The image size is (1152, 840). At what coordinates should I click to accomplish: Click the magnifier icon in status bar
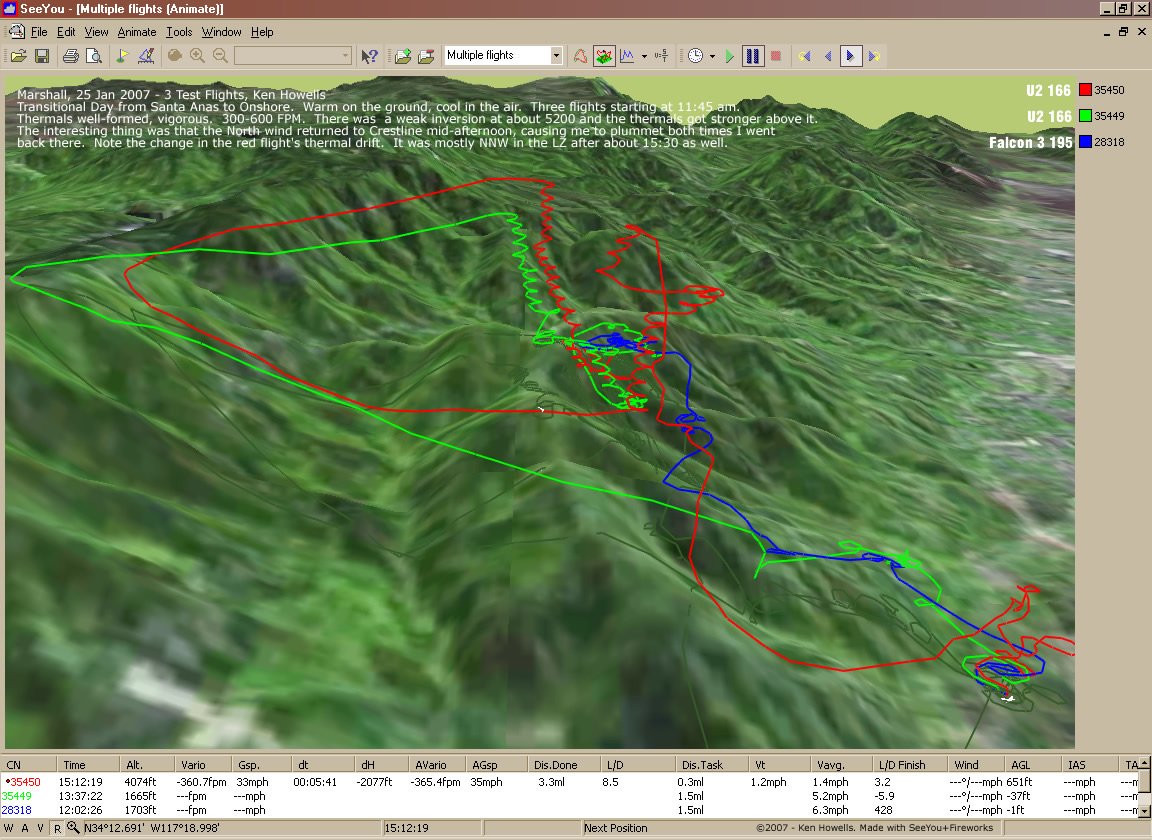(x=73, y=828)
